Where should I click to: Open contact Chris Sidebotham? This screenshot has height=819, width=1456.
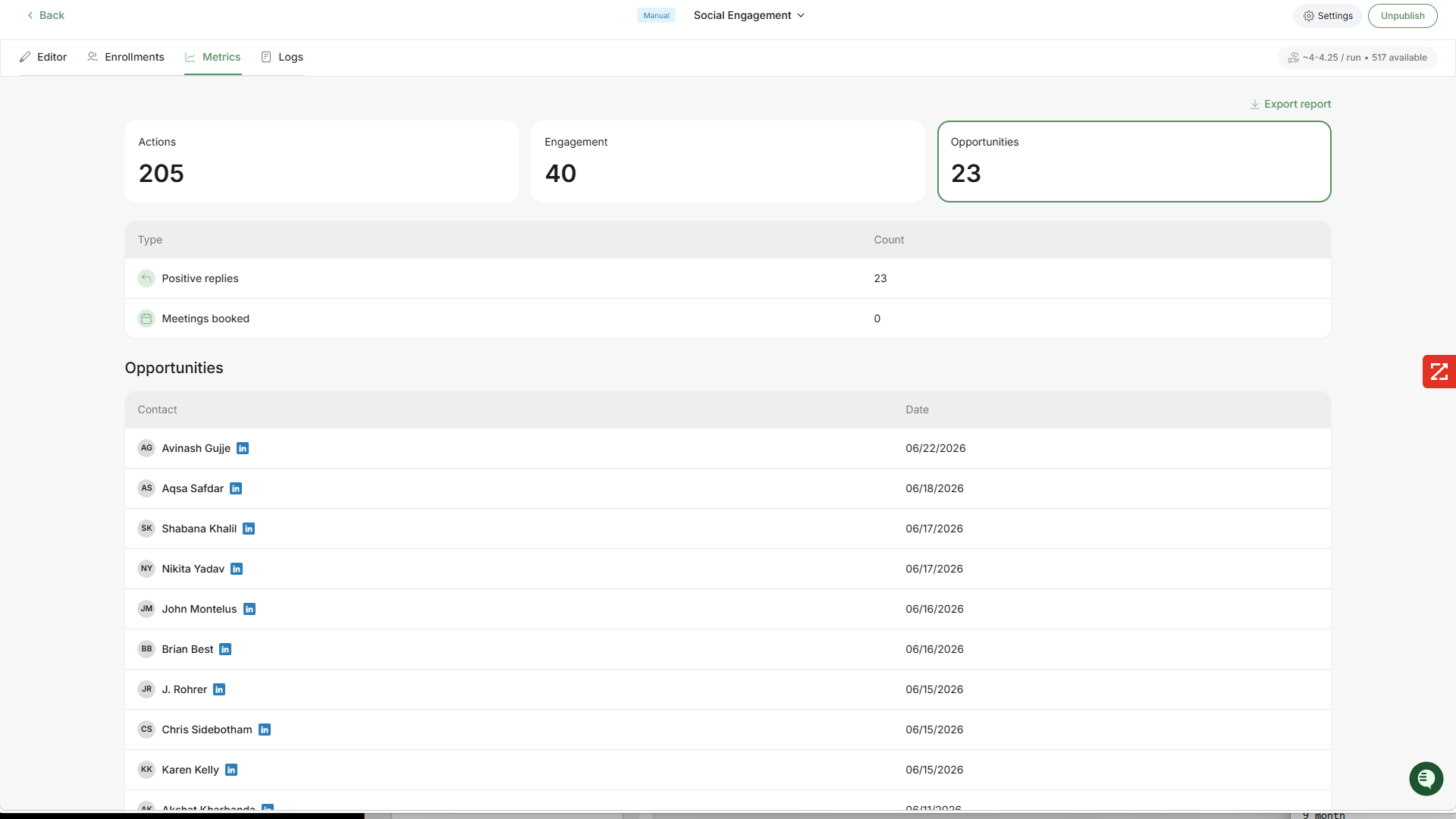pyautogui.click(x=207, y=730)
